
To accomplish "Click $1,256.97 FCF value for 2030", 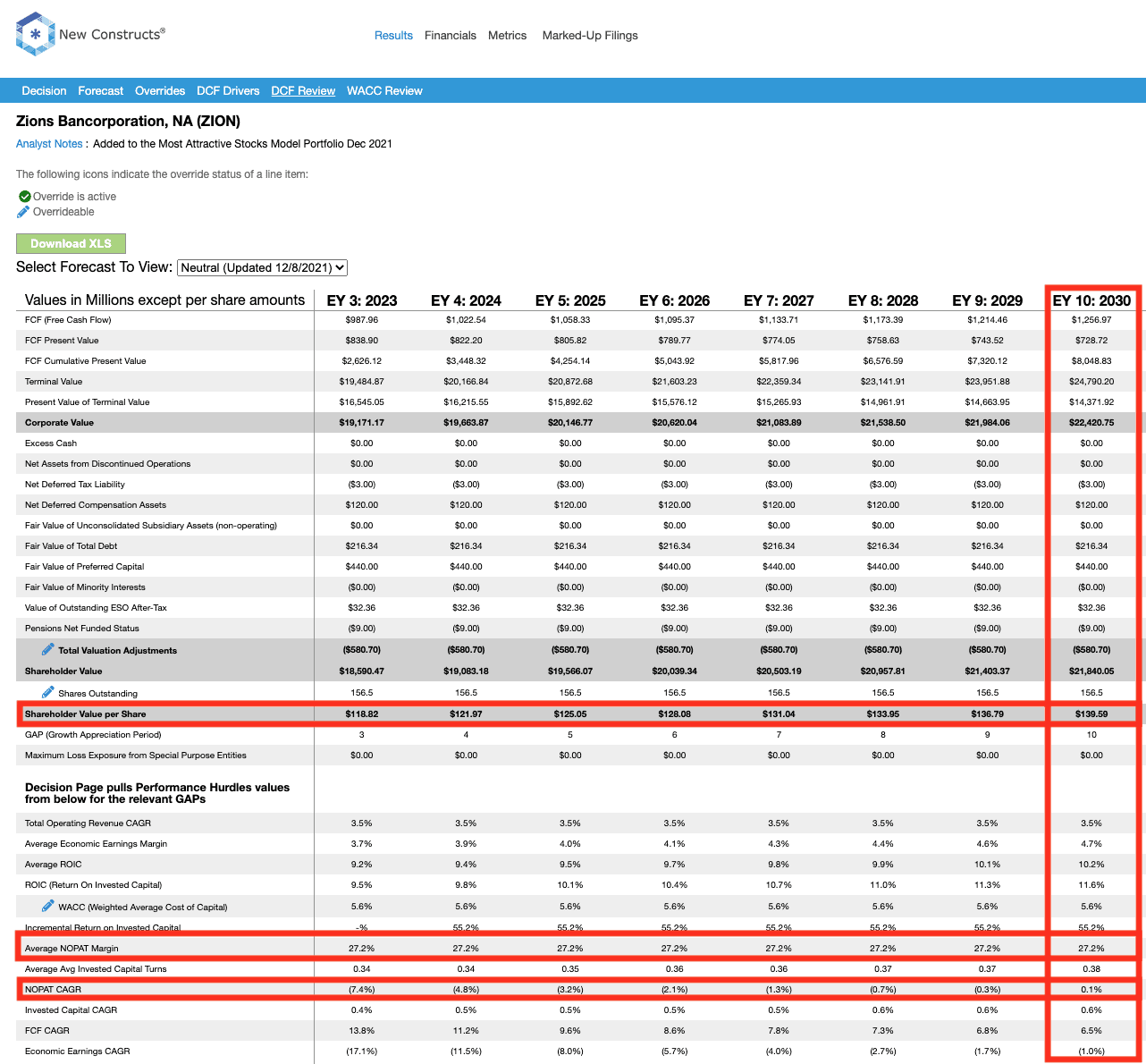I will tap(1091, 320).
